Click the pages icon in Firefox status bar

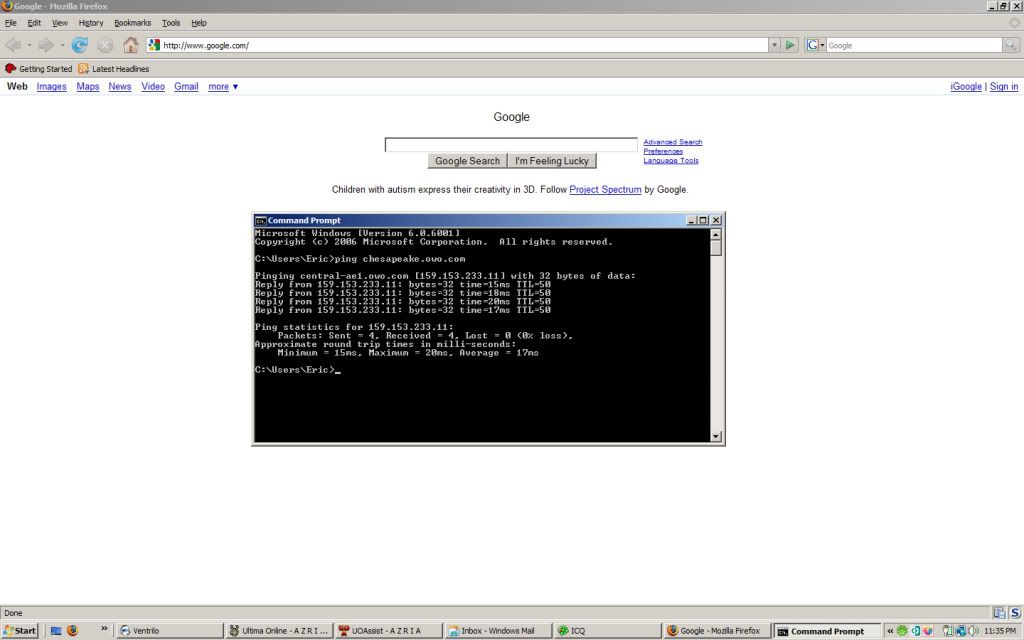999,613
